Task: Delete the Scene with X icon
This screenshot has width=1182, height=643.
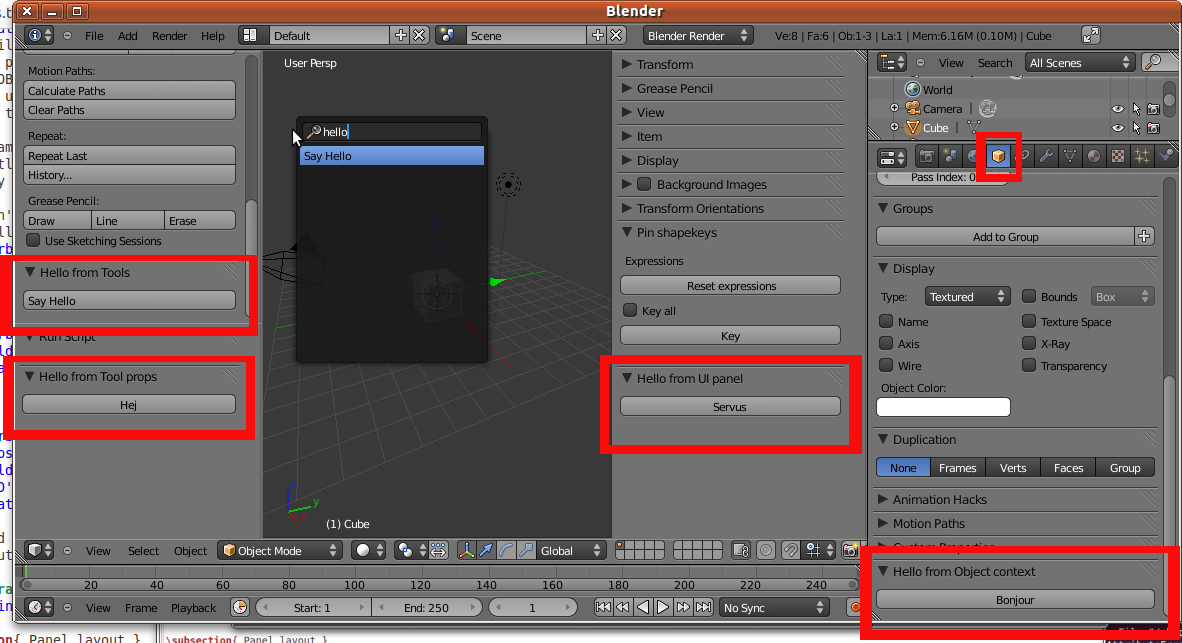Action: click(617, 35)
